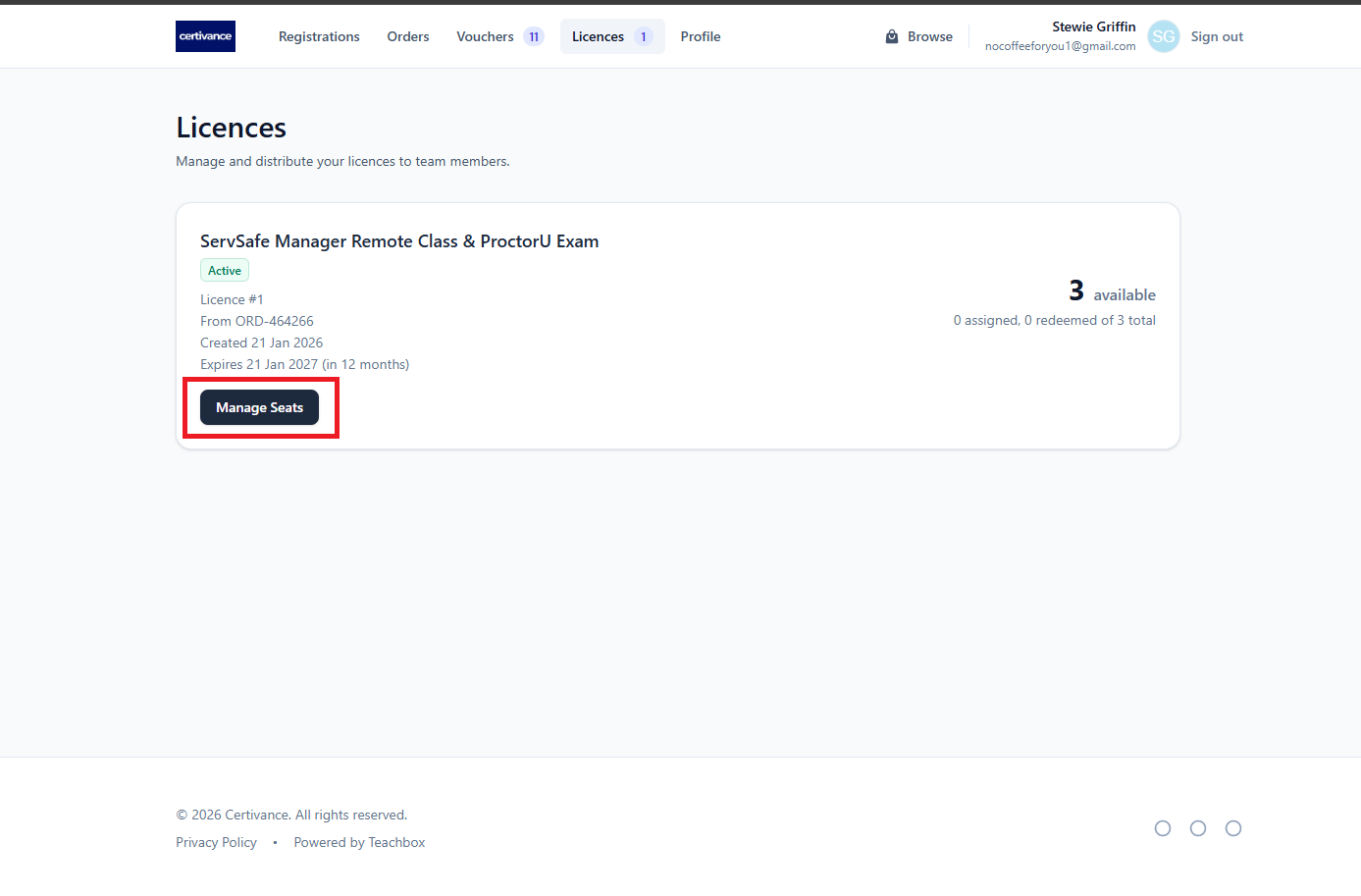Open the Privacy Policy link
Screen dimensions: 1361x896
(x=216, y=842)
